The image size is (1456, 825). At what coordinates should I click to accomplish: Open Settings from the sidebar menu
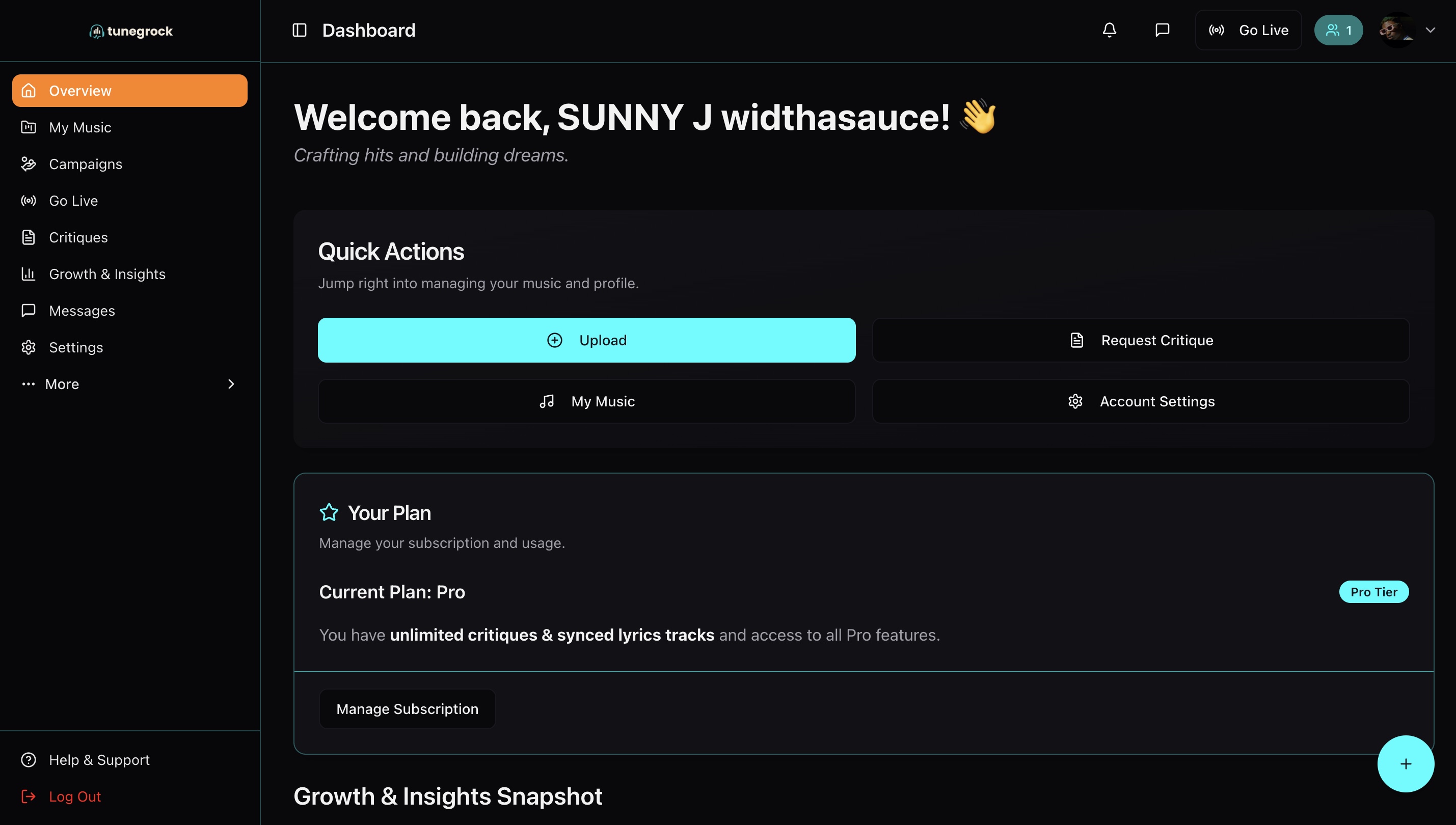76,347
